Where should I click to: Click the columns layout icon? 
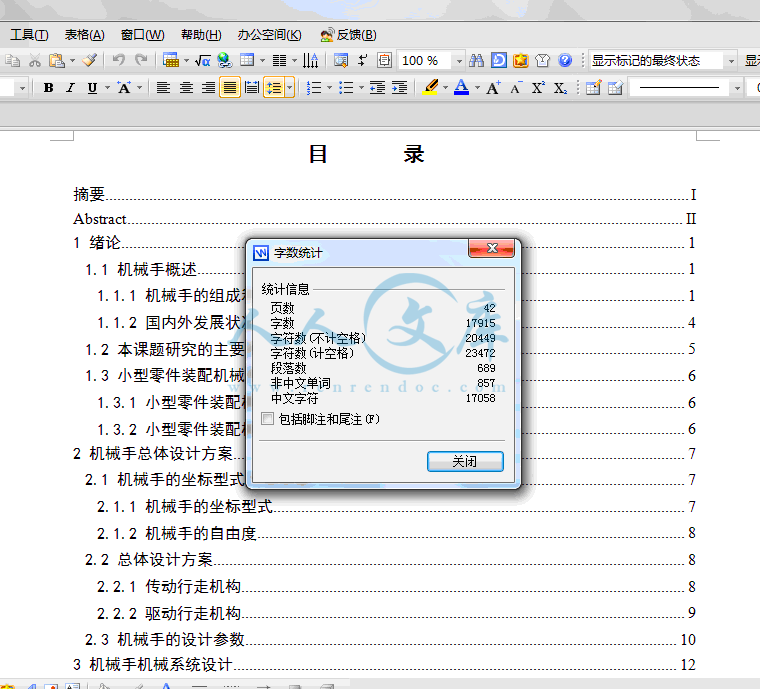point(279,61)
